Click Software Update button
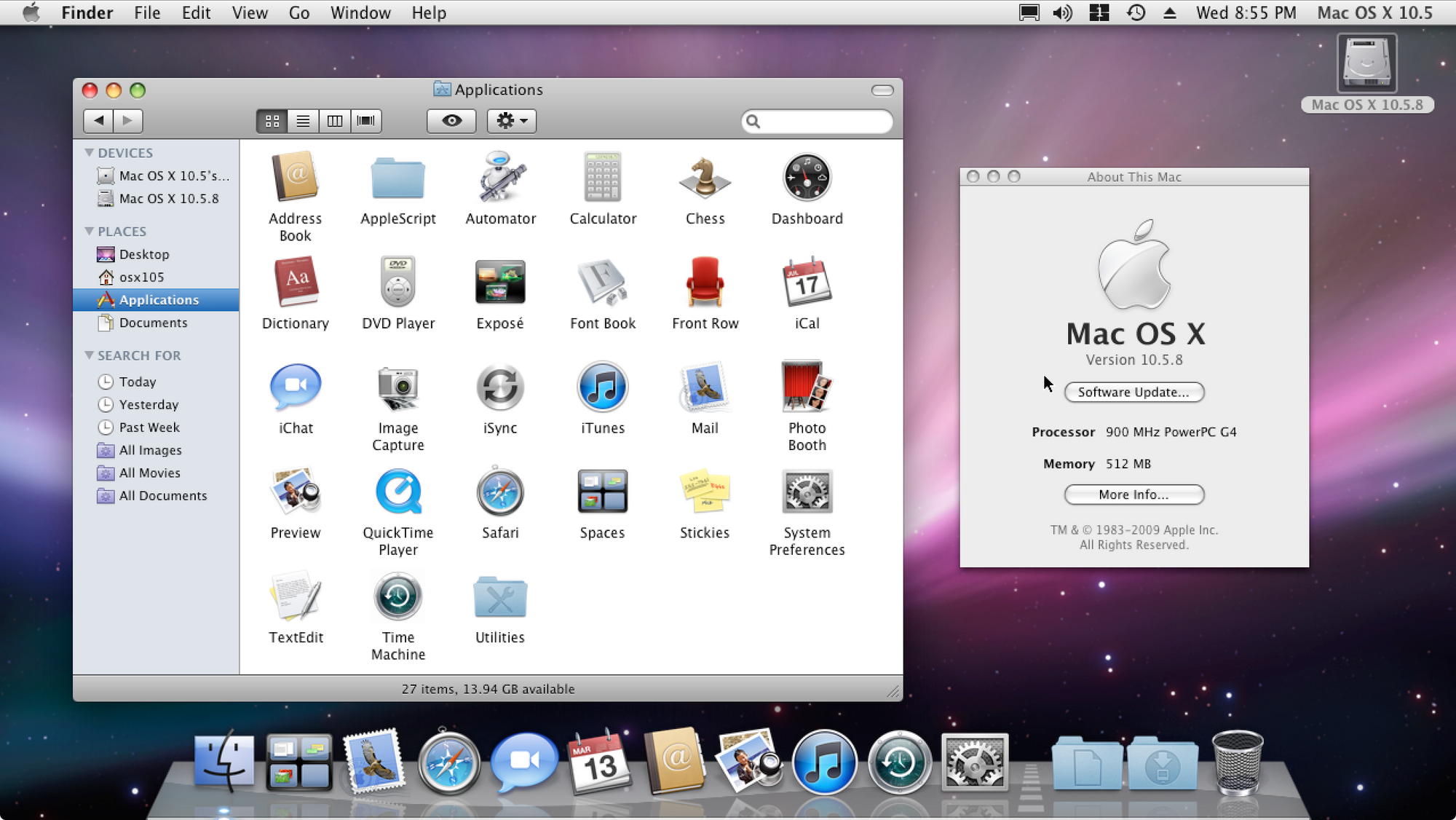The image size is (1456, 820). click(1134, 391)
